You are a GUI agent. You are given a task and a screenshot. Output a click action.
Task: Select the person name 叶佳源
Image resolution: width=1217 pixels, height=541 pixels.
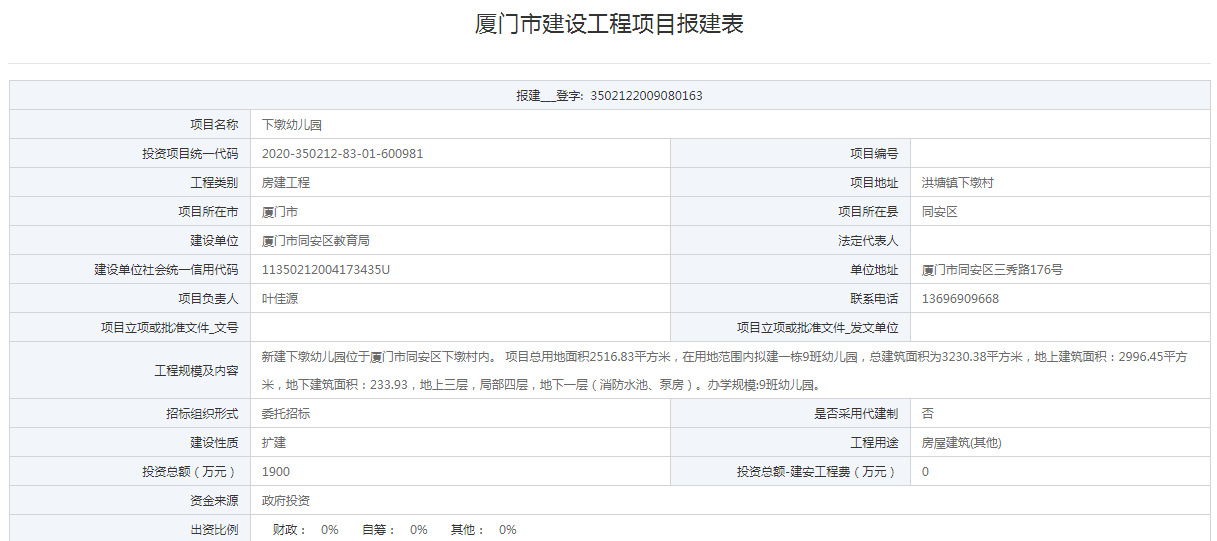pyautogui.click(x=280, y=299)
